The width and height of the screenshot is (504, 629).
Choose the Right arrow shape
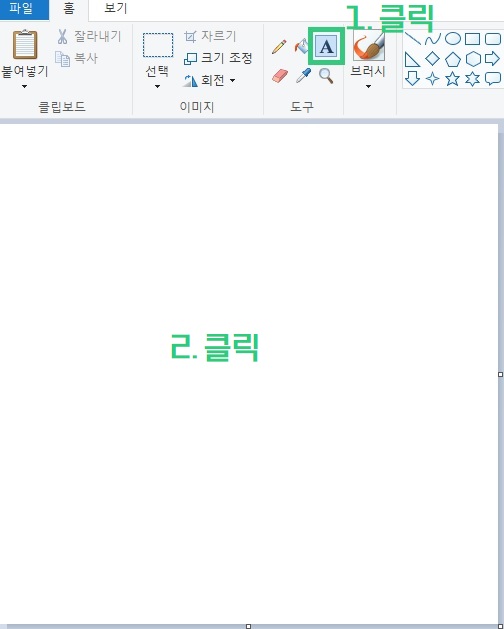(492, 59)
